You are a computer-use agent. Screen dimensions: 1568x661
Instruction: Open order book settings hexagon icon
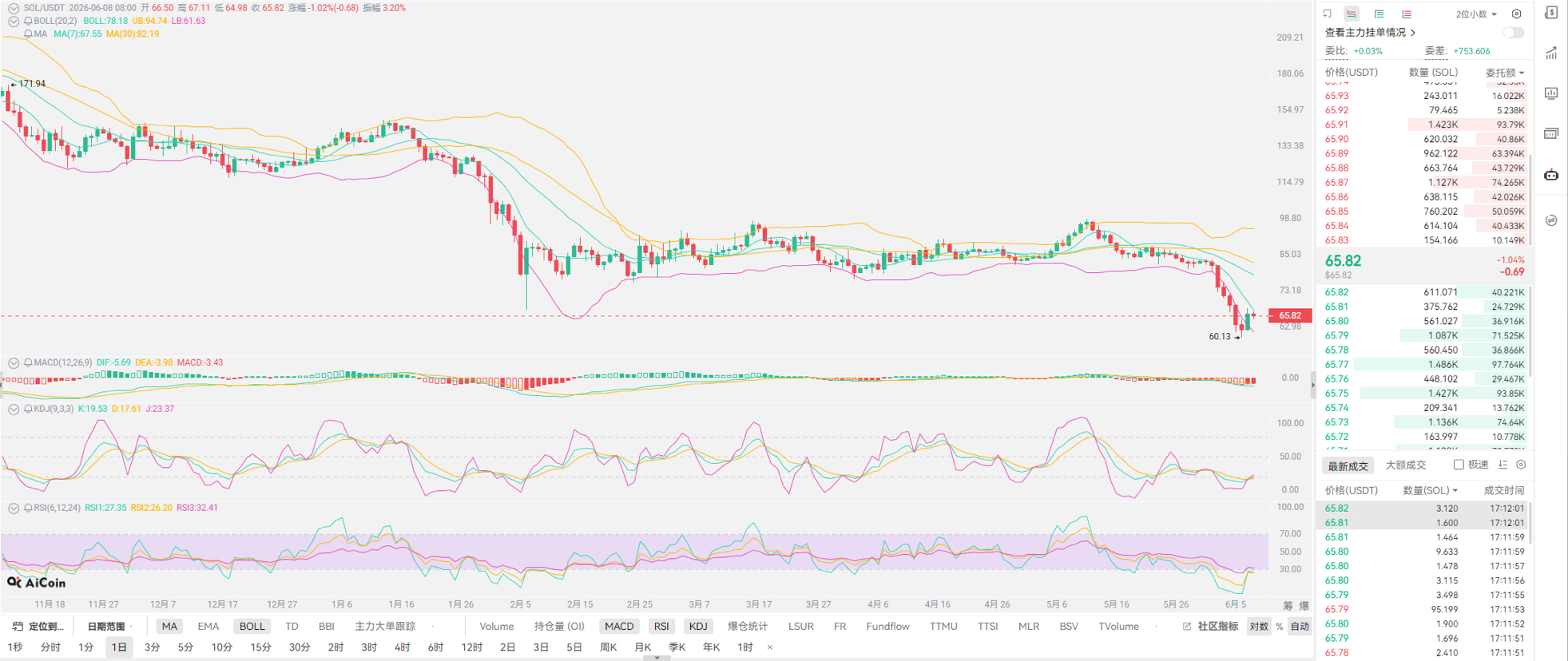point(1517,14)
